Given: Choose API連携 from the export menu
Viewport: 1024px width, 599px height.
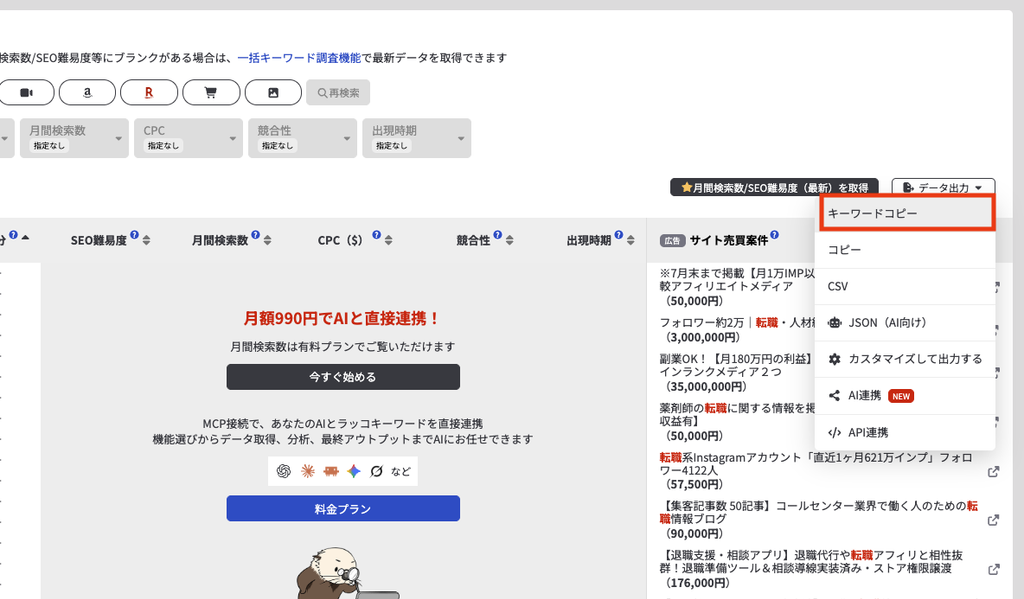Looking at the screenshot, I should click(905, 432).
